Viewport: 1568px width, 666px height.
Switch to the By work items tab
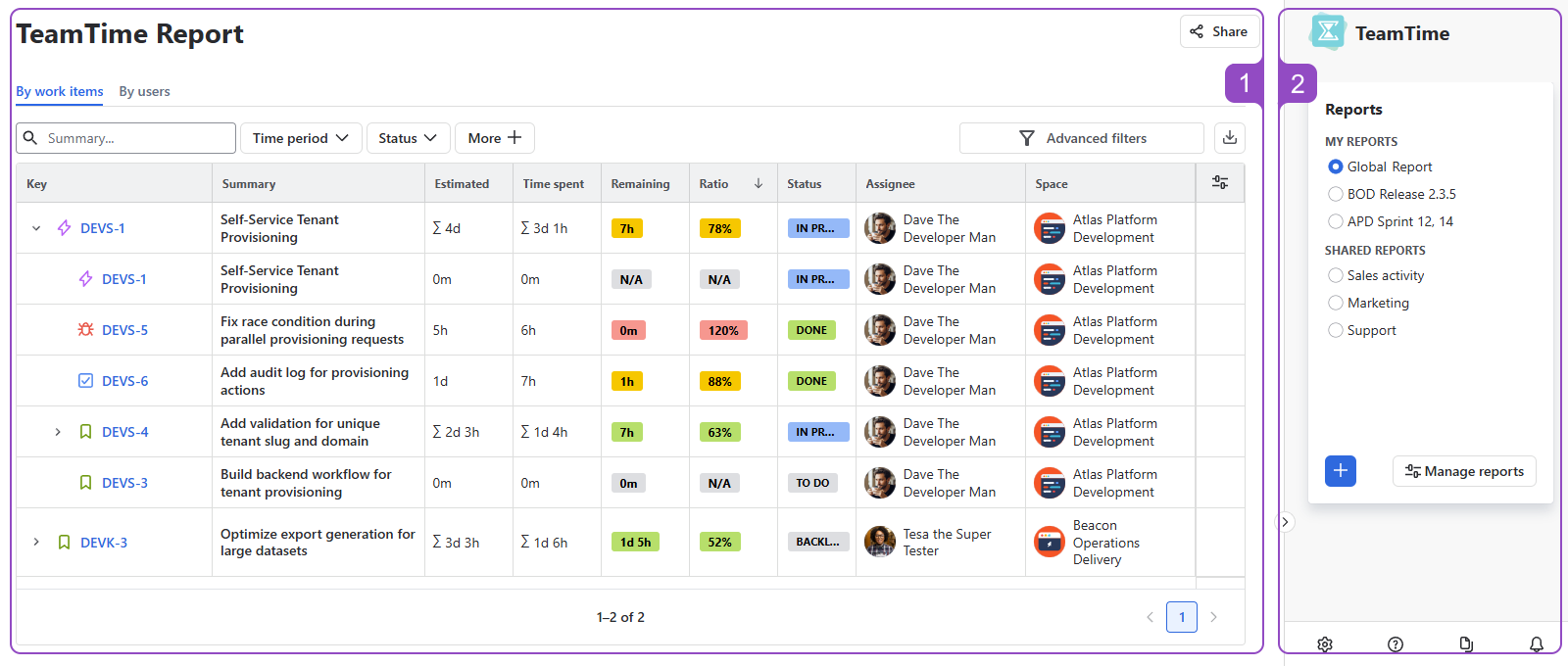tap(60, 91)
